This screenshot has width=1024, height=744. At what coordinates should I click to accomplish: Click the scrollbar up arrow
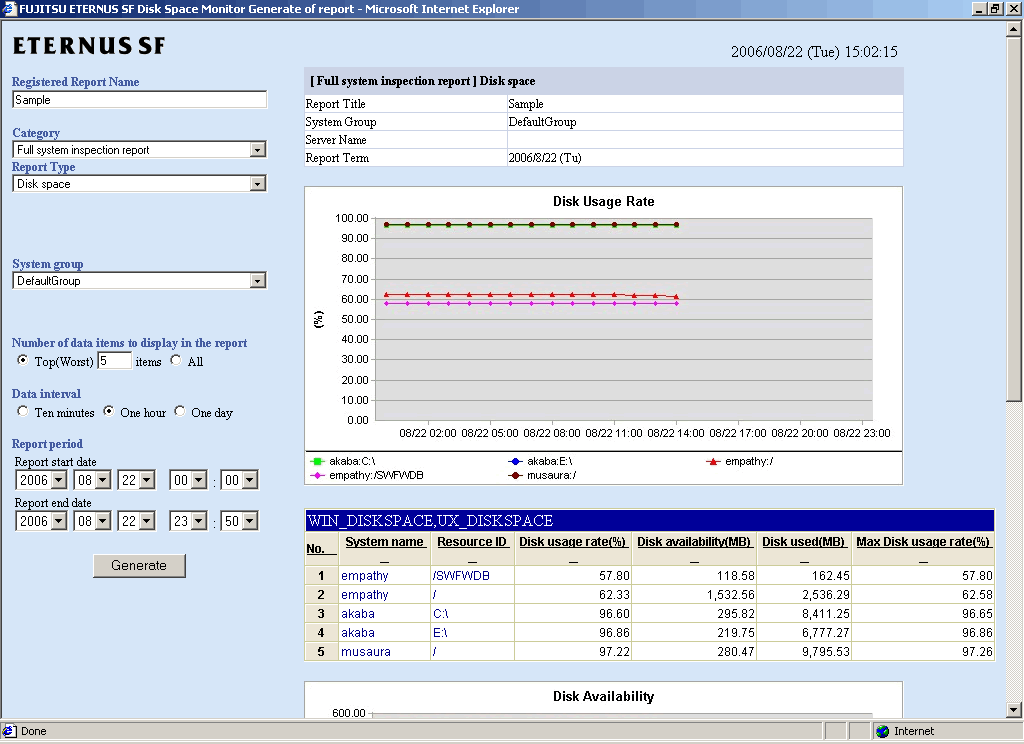point(1014,29)
